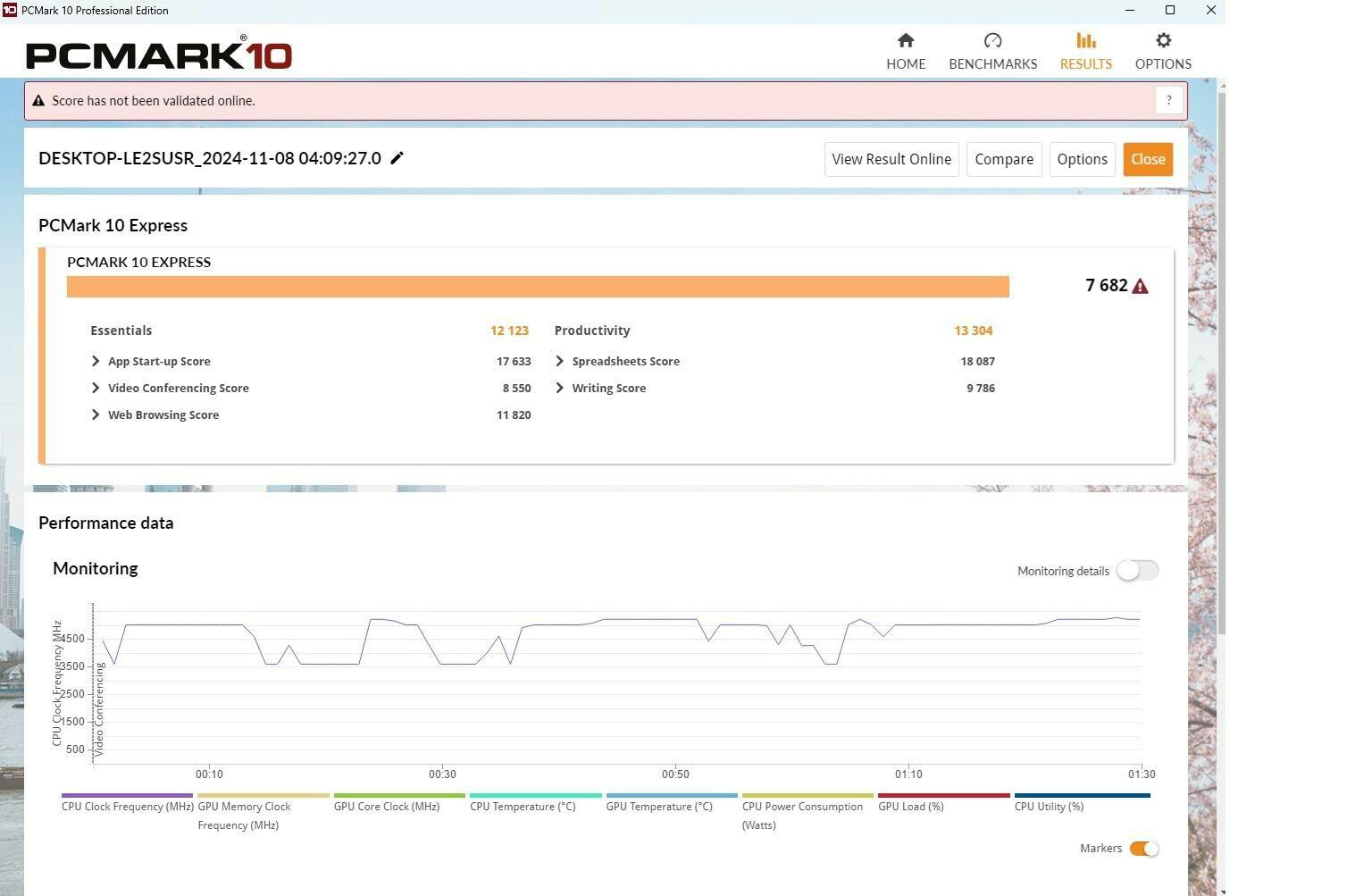The width and height of the screenshot is (1372, 896).
Task: Click the Performance data heading
Action: coord(105,523)
